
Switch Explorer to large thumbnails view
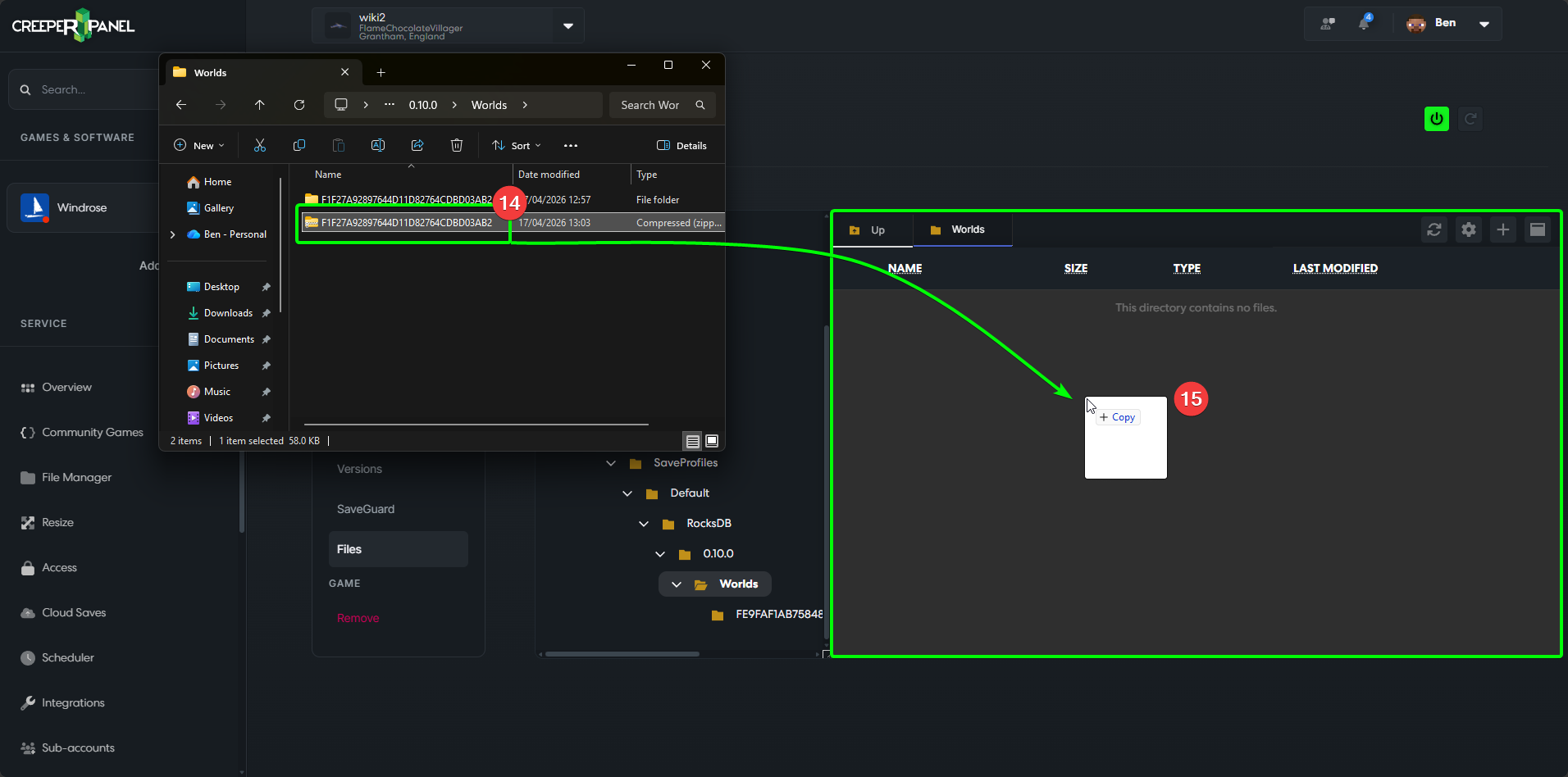[x=712, y=441]
